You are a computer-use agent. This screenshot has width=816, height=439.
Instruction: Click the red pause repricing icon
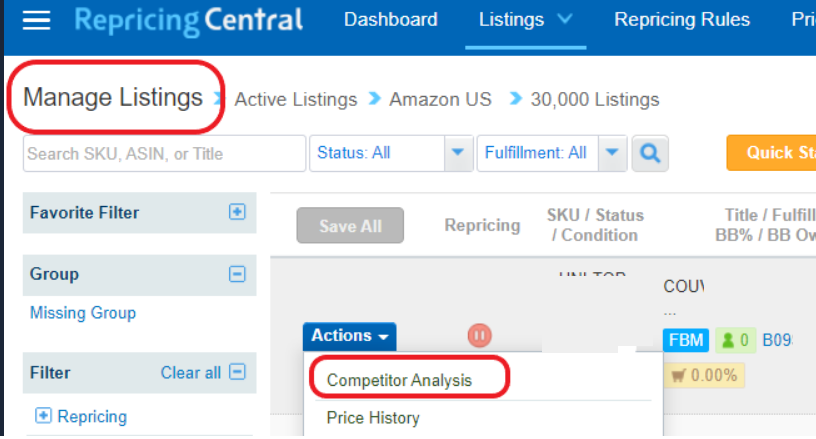pyautogui.click(x=479, y=335)
